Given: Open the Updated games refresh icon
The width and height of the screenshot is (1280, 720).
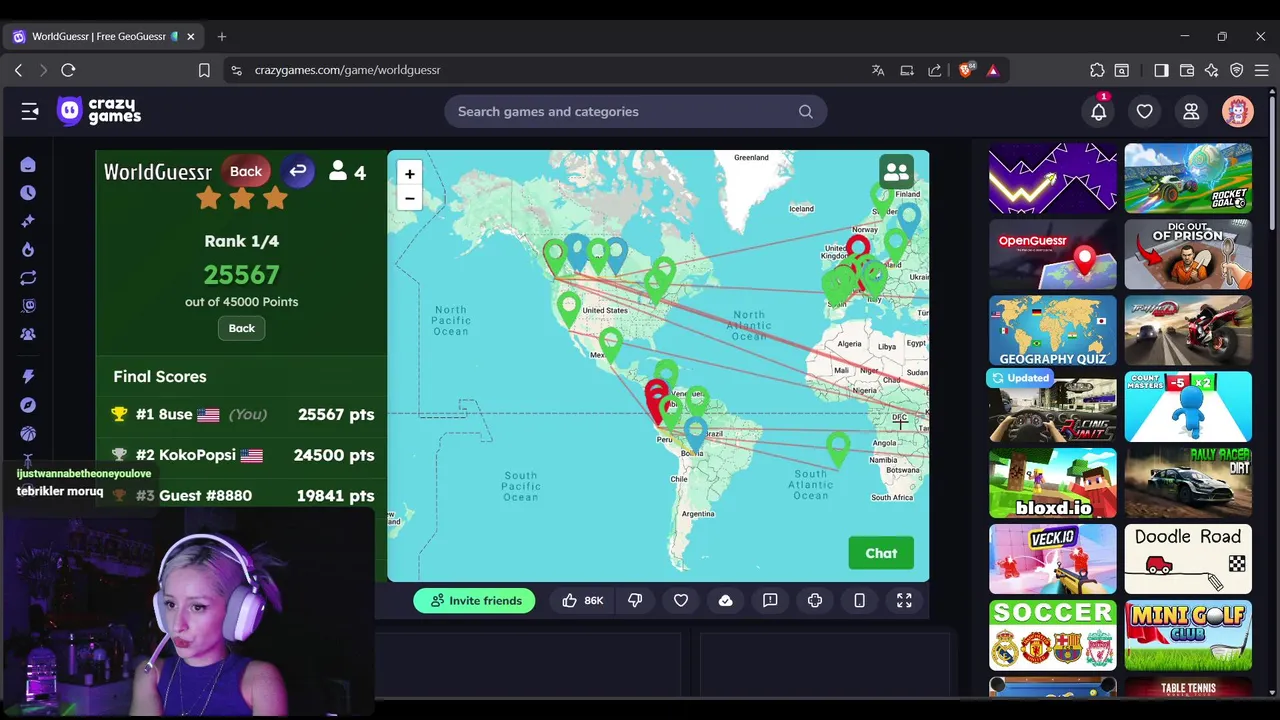Looking at the screenshot, I should [x=28, y=278].
